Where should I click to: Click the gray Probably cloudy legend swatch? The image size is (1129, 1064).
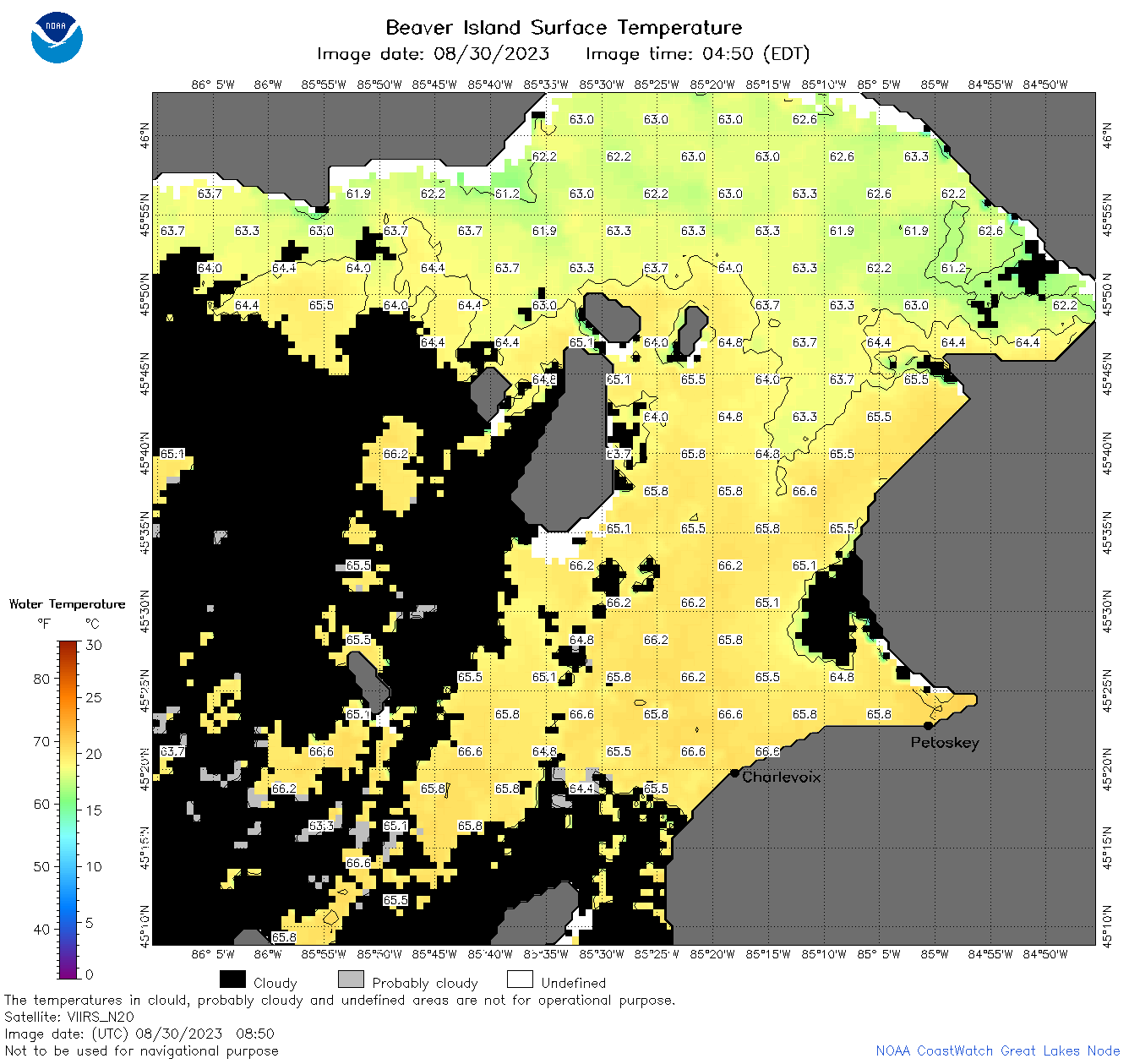[351, 979]
